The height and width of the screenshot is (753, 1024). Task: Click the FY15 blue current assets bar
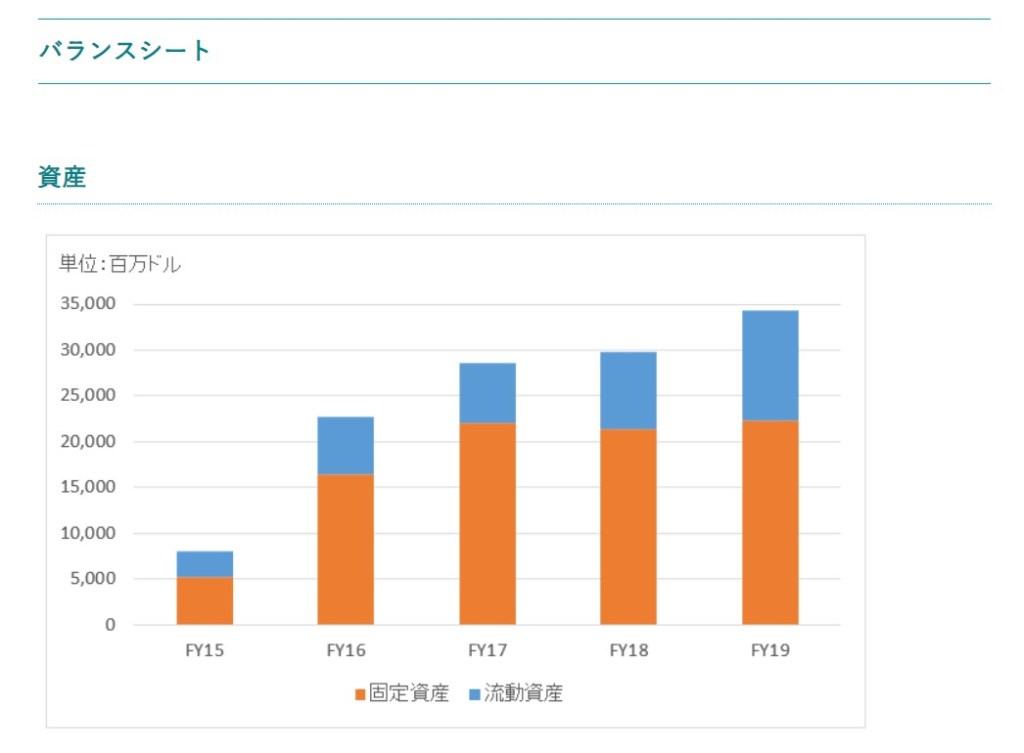205,564
